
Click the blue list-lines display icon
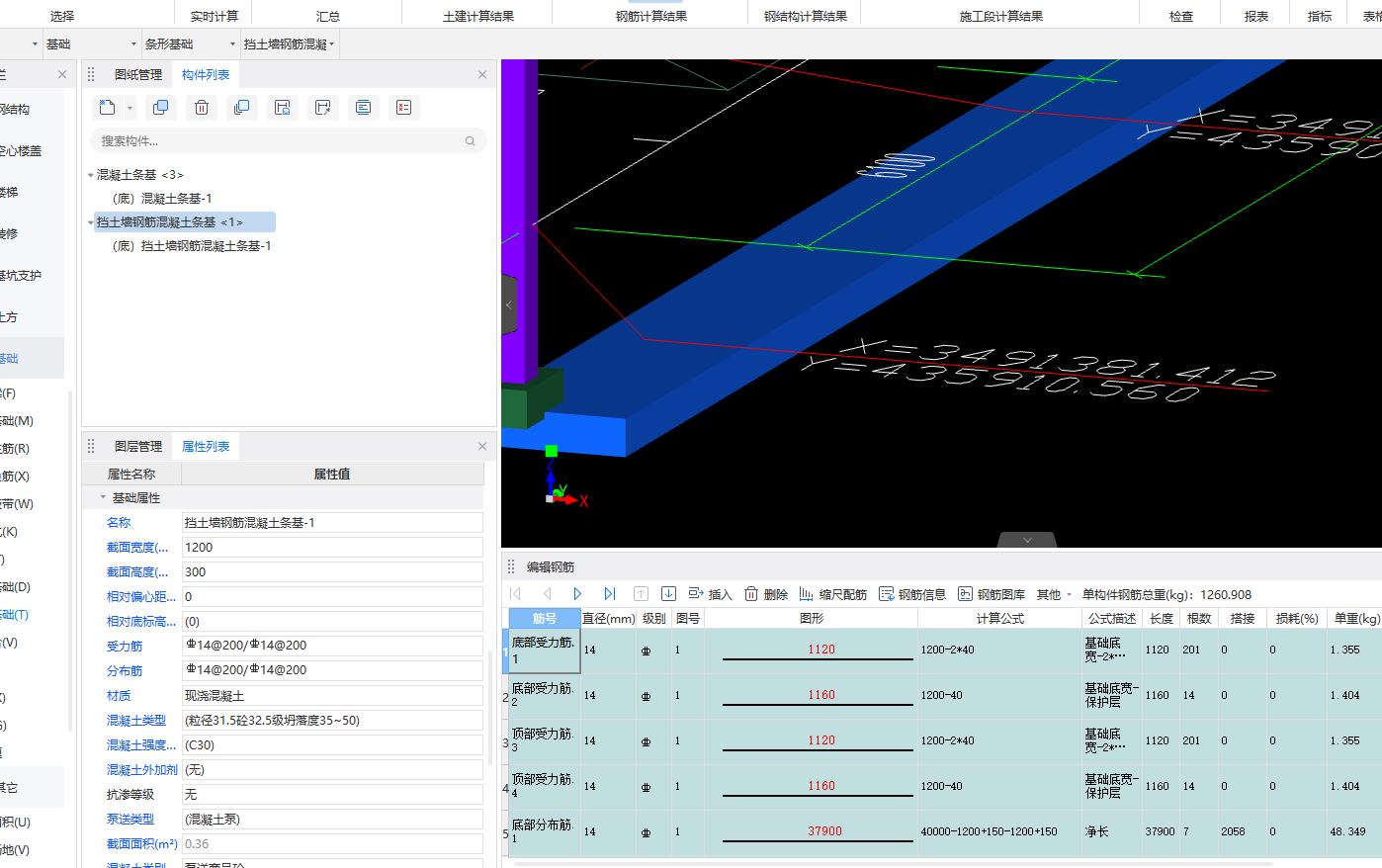click(x=363, y=108)
